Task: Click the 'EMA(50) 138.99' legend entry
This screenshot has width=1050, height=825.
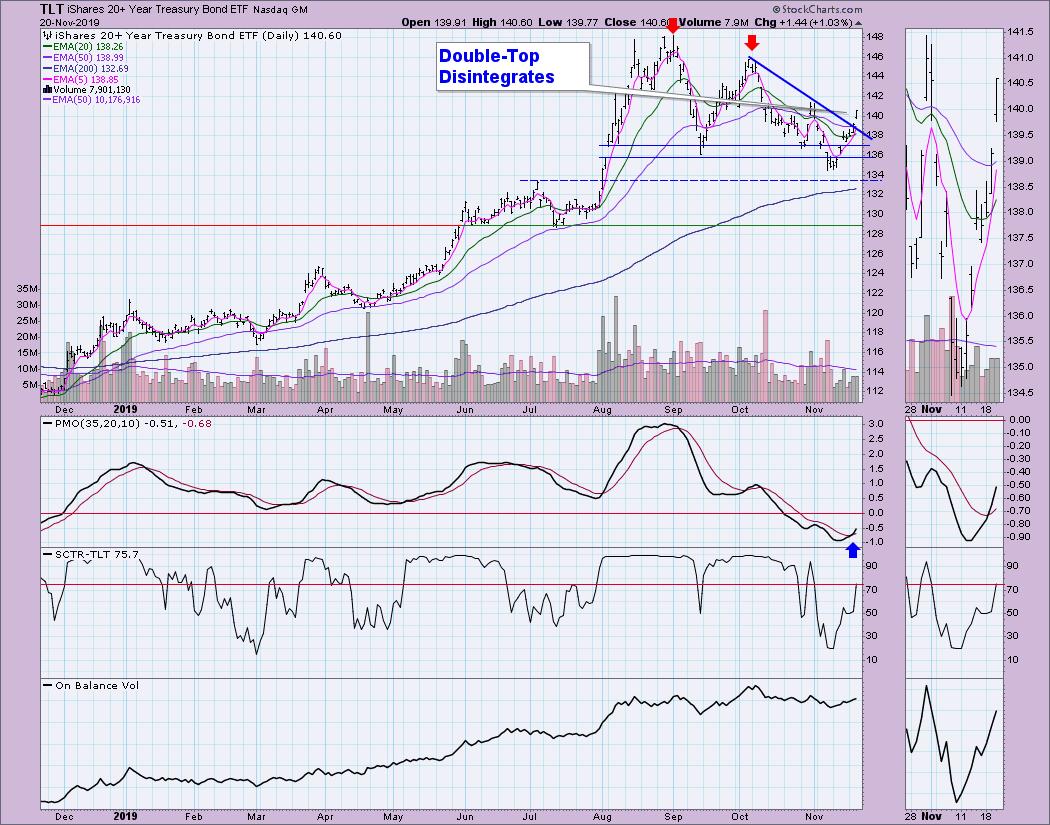Action: click(88, 58)
